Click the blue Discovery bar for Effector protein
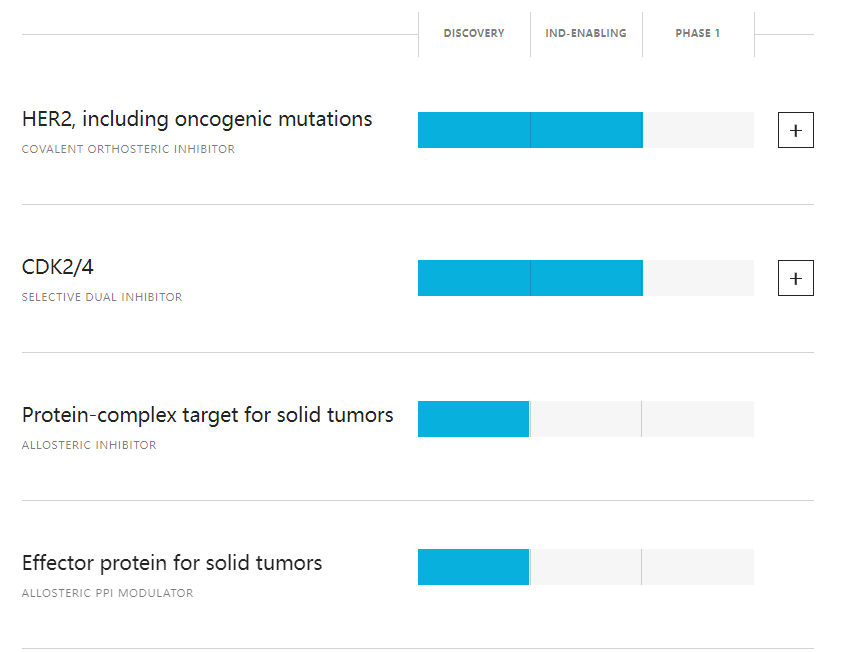Image resolution: width=865 pixels, height=652 pixels. point(473,567)
